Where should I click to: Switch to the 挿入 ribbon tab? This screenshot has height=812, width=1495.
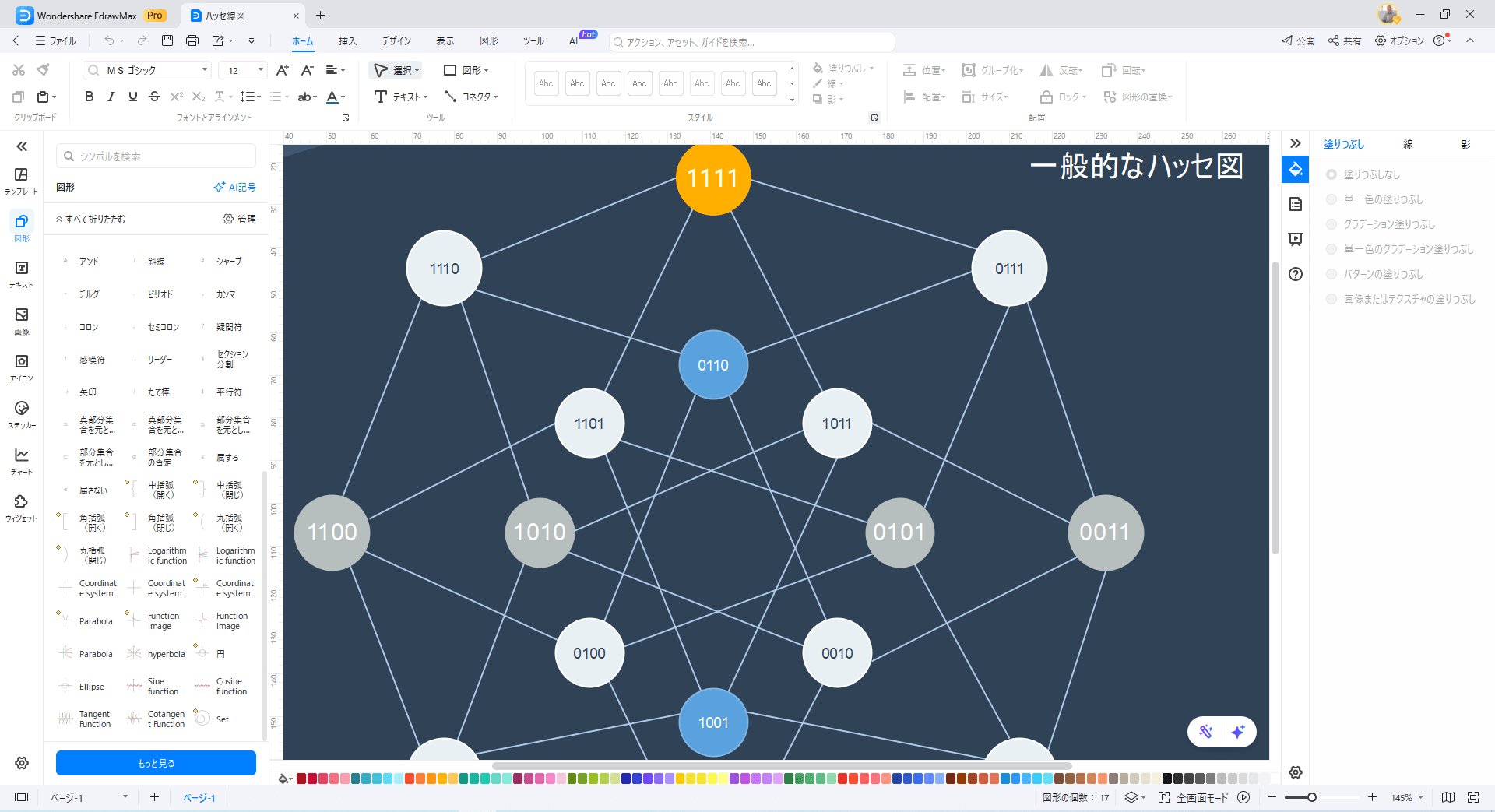(348, 41)
